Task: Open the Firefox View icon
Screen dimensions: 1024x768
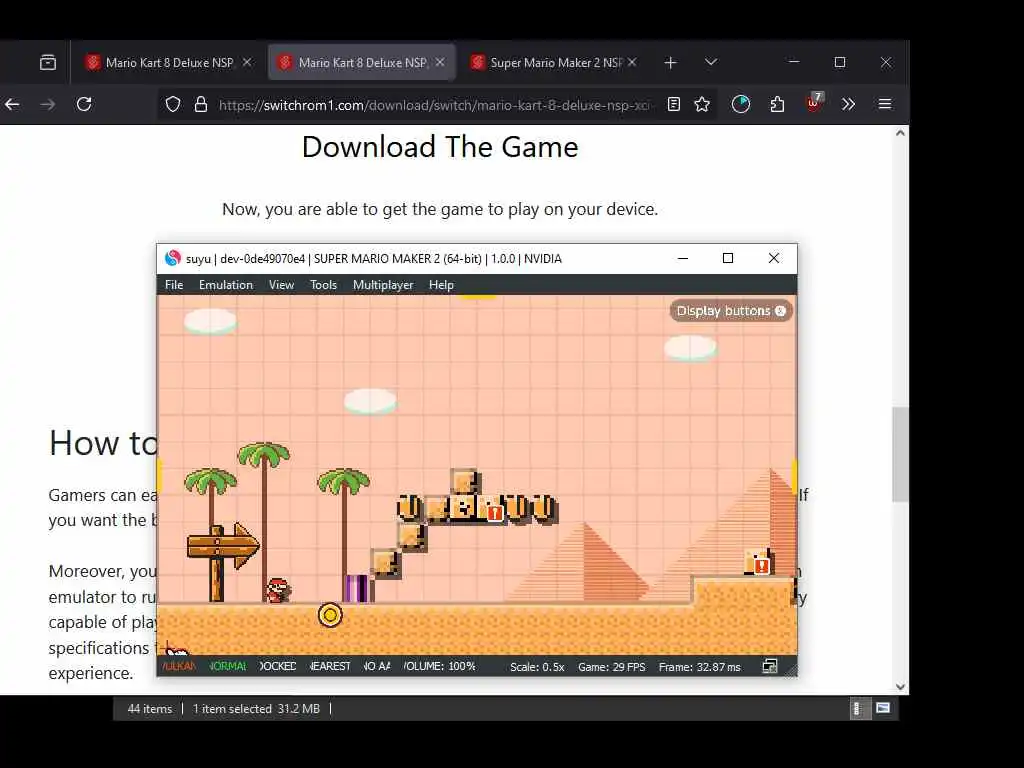Action: [48, 63]
